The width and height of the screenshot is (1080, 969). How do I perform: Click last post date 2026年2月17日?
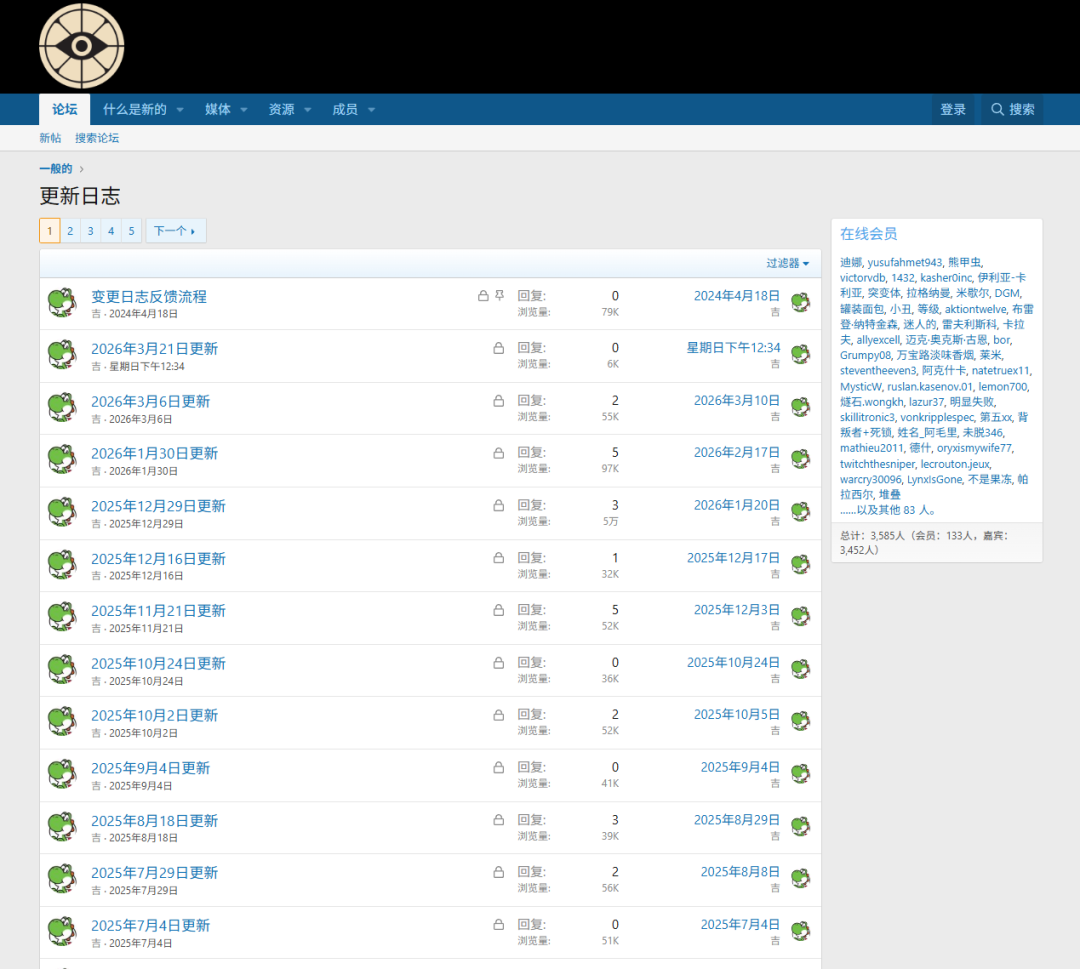736,452
